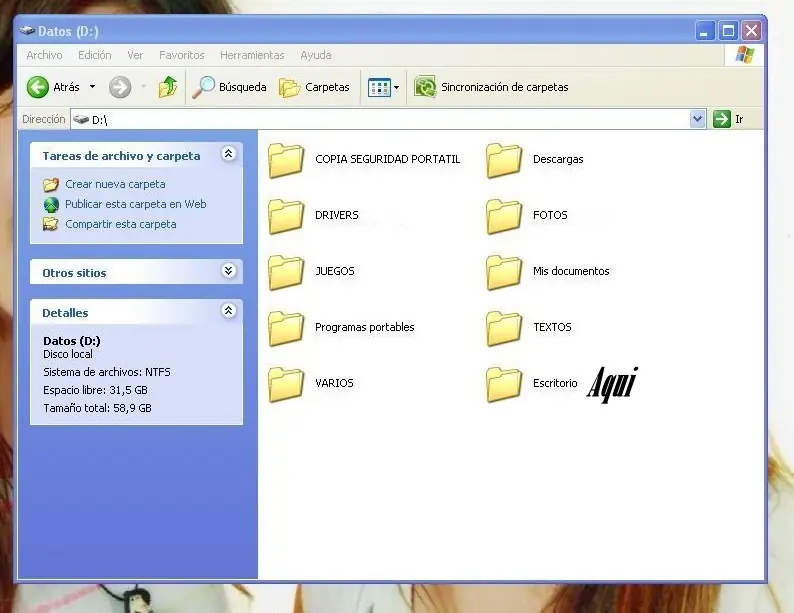The height and width of the screenshot is (613, 794).
Task: Click the COPIA SEGURIDAD PORTATIL label
Action: [x=387, y=159]
